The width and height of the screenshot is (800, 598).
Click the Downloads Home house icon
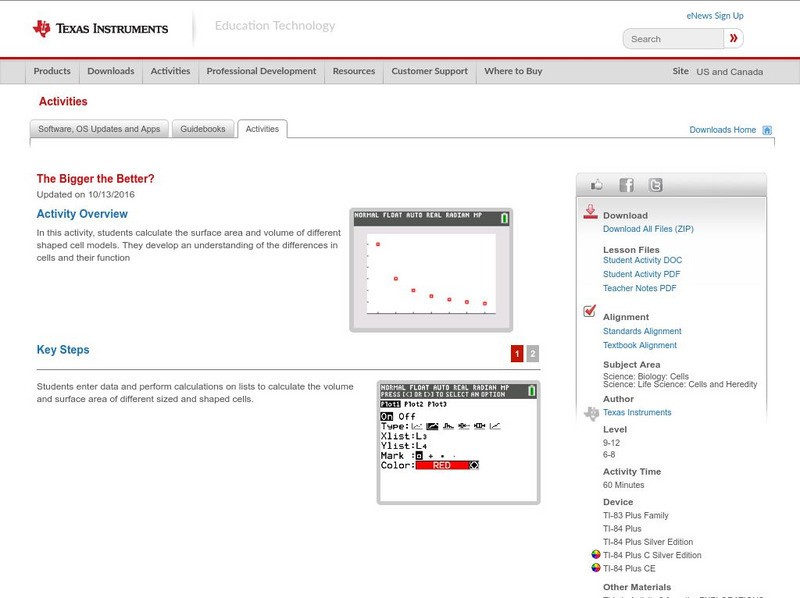click(767, 130)
